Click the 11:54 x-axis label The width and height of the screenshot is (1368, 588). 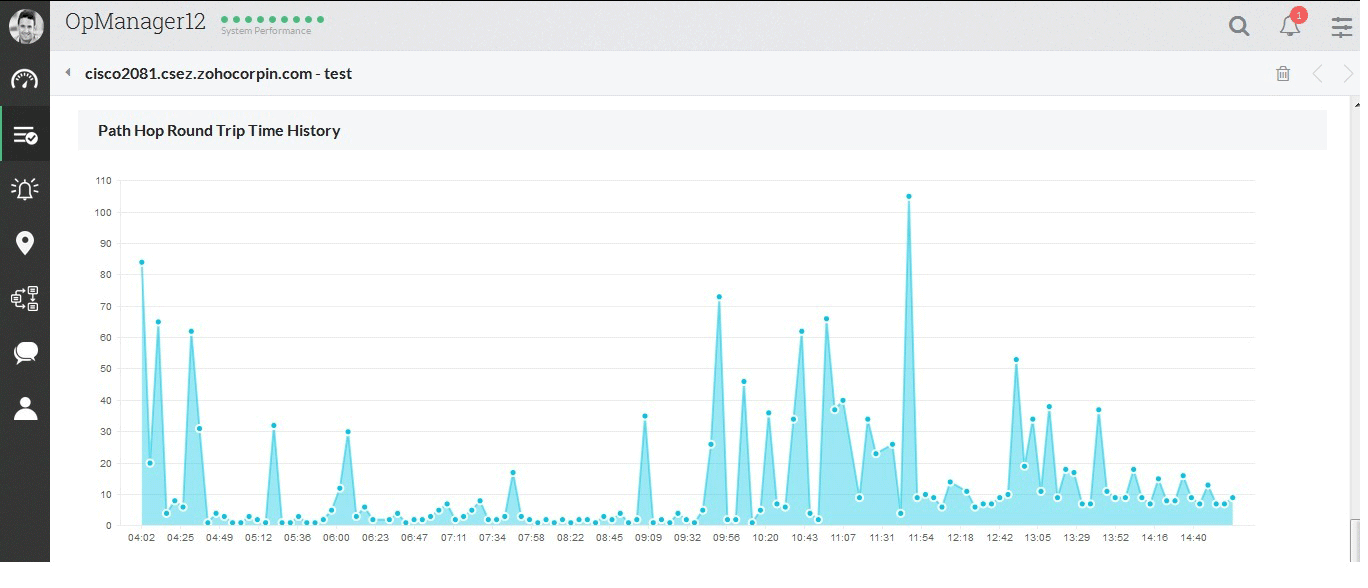pyautogui.click(x=921, y=537)
